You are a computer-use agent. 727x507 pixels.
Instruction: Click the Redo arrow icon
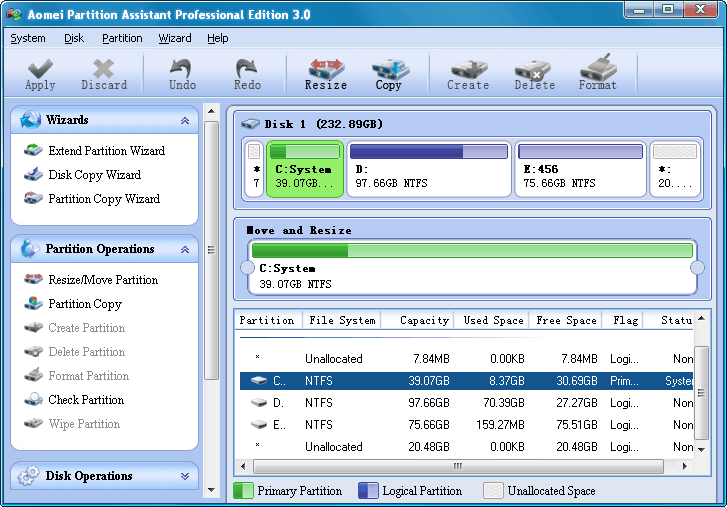[x=246, y=68]
